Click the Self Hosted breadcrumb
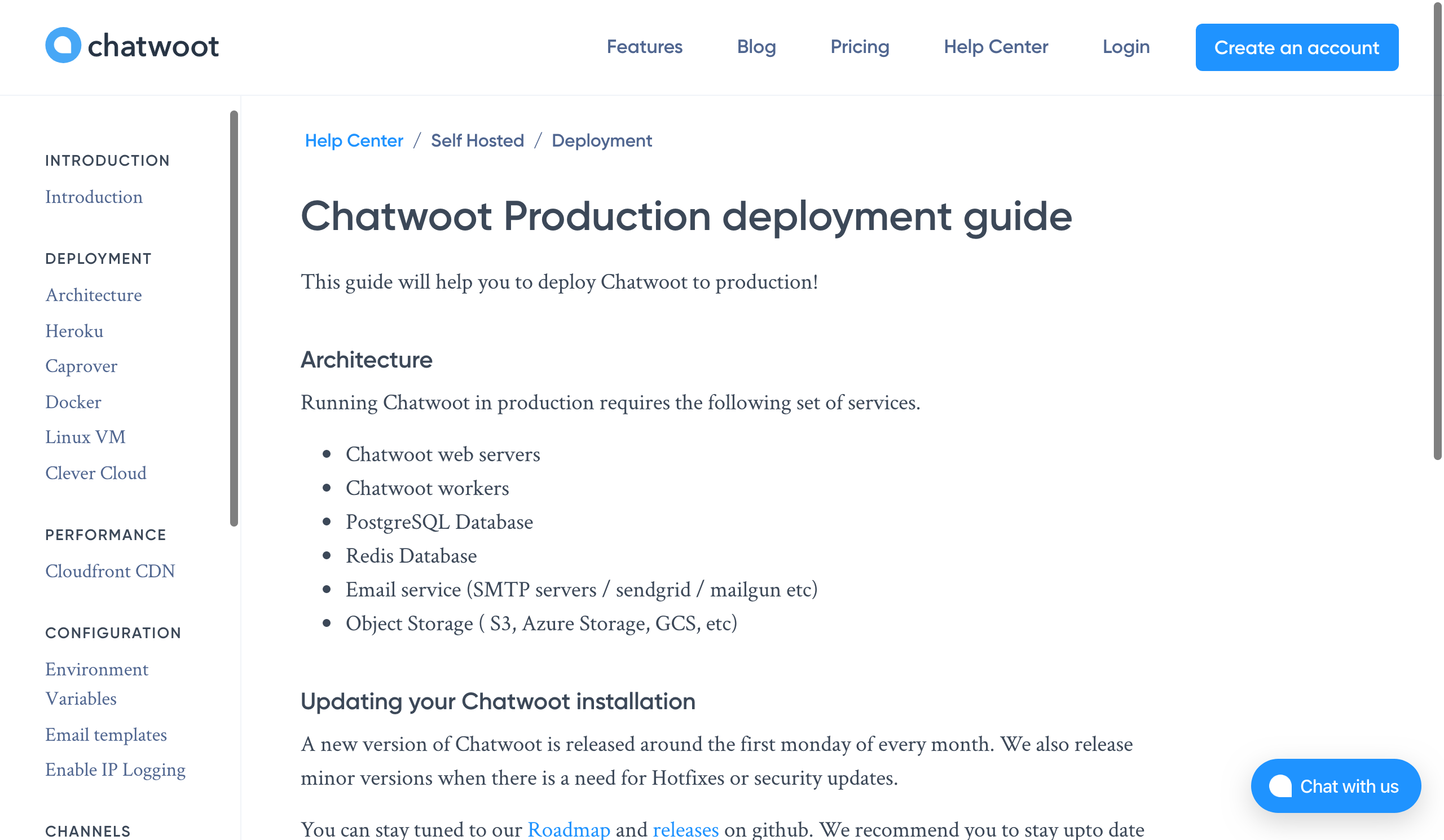Image resolution: width=1444 pixels, height=840 pixels. pos(477,141)
